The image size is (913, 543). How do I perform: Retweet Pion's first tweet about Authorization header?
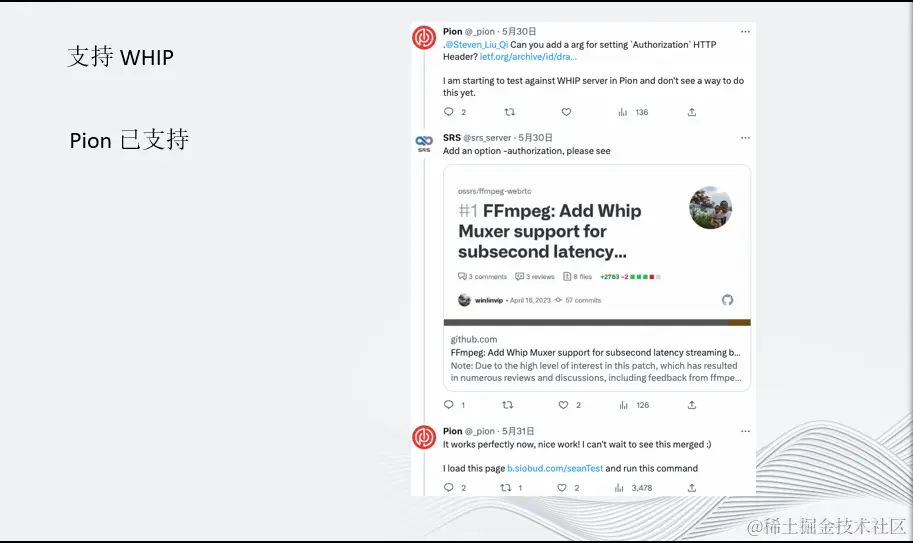click(509, 112)
